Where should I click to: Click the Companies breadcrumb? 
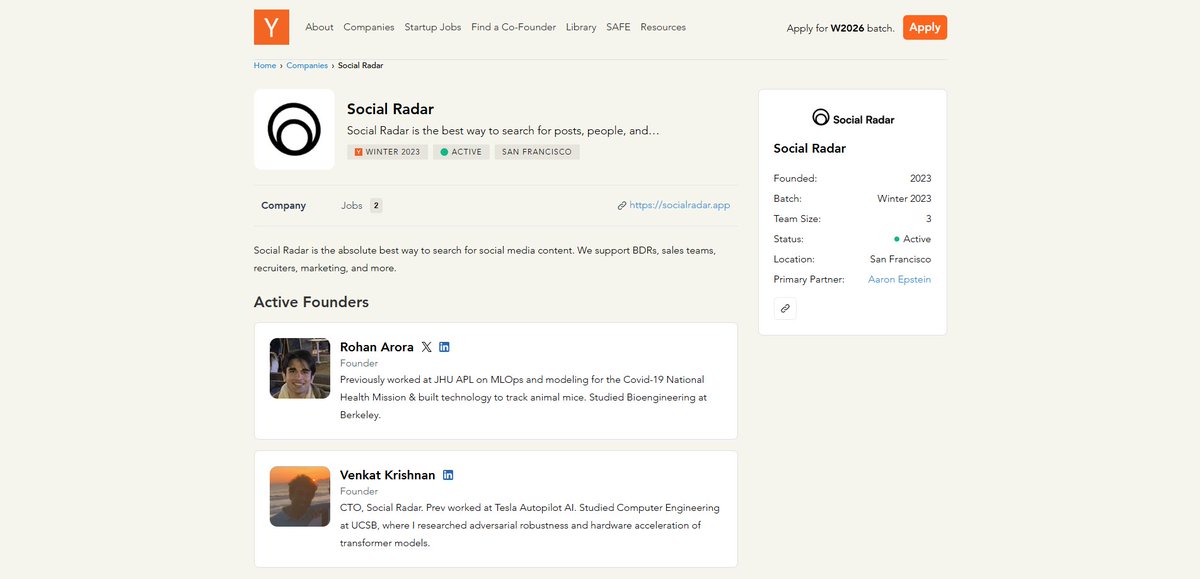[x=307, y=64]
